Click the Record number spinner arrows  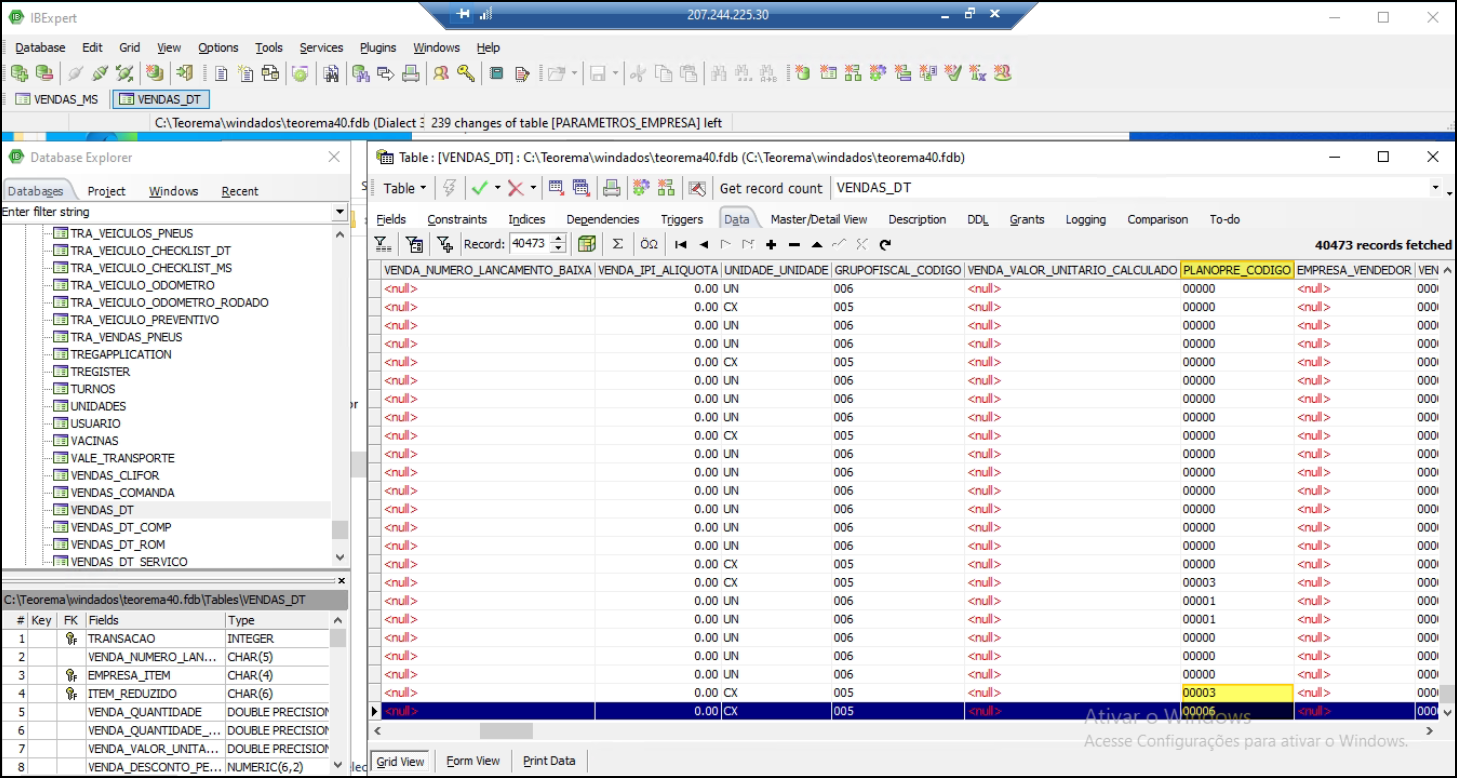tap(559, 244)
